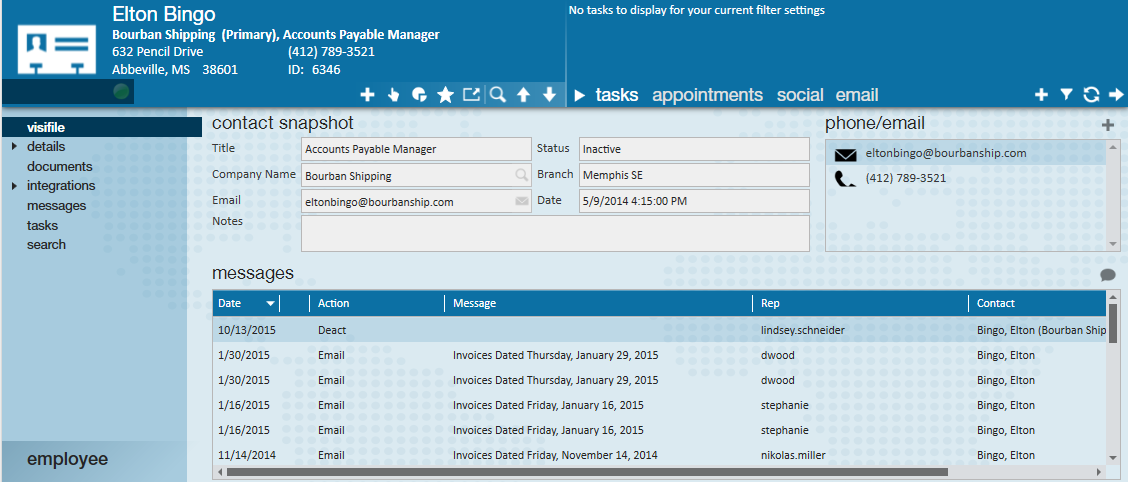Image resolution: width=1128 pixels, height=482 pixels.
Task: Click the employee section at sidebar bottom
Action: pyautogui.click(x=94, y=459)
